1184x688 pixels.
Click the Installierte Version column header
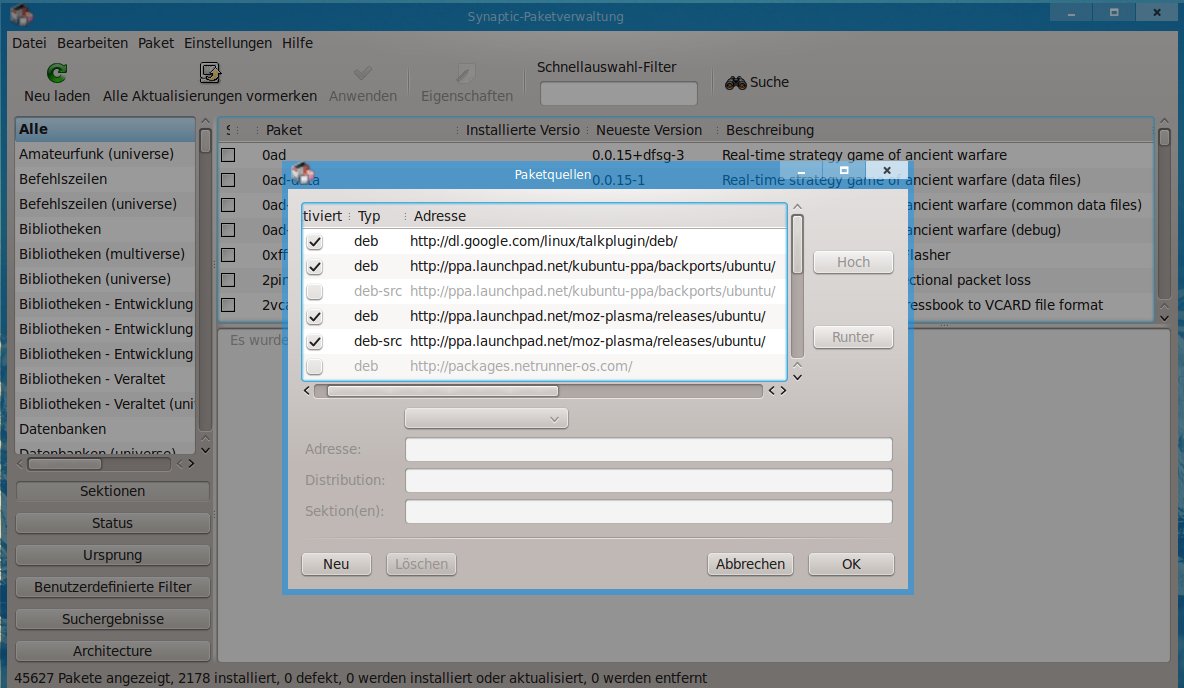click(523, 130)
